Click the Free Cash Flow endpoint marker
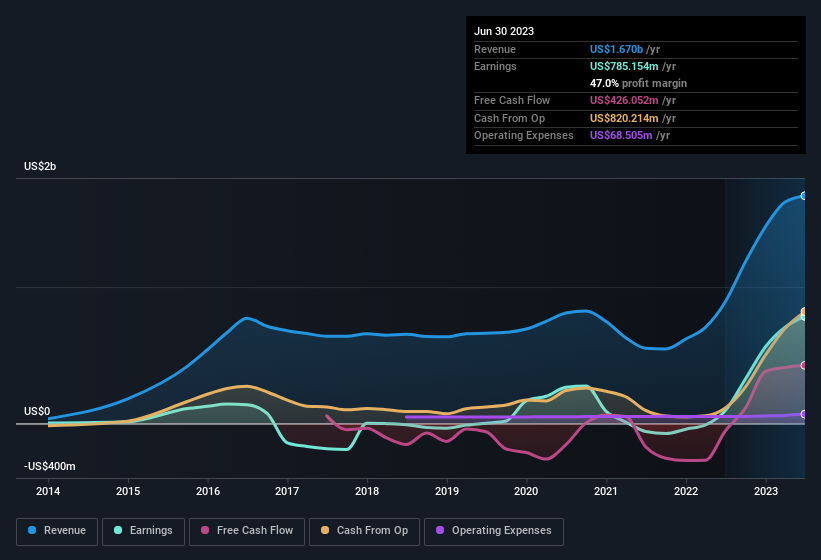Image resolution: width=821 pixels, height=560 pixels. tap(804, 366)
